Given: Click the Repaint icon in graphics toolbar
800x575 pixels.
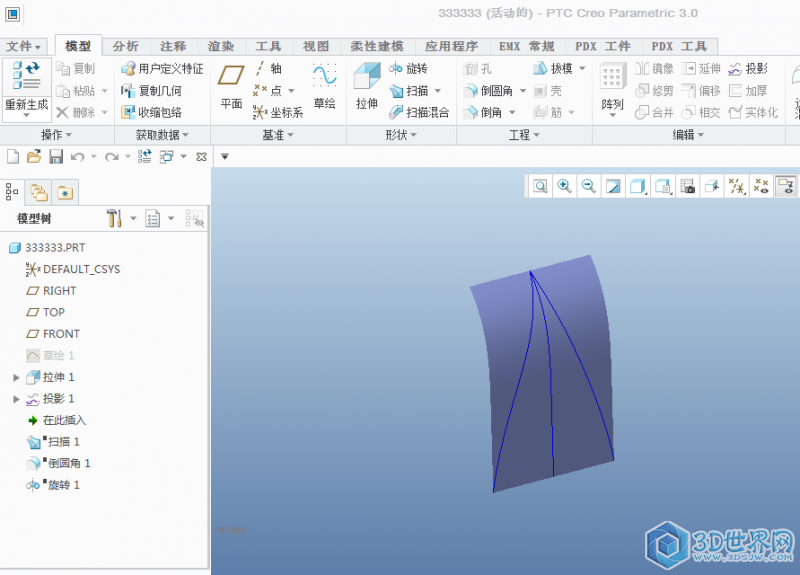Looking at the screenshot, I should pyautogui.click(x=613, y=186).
